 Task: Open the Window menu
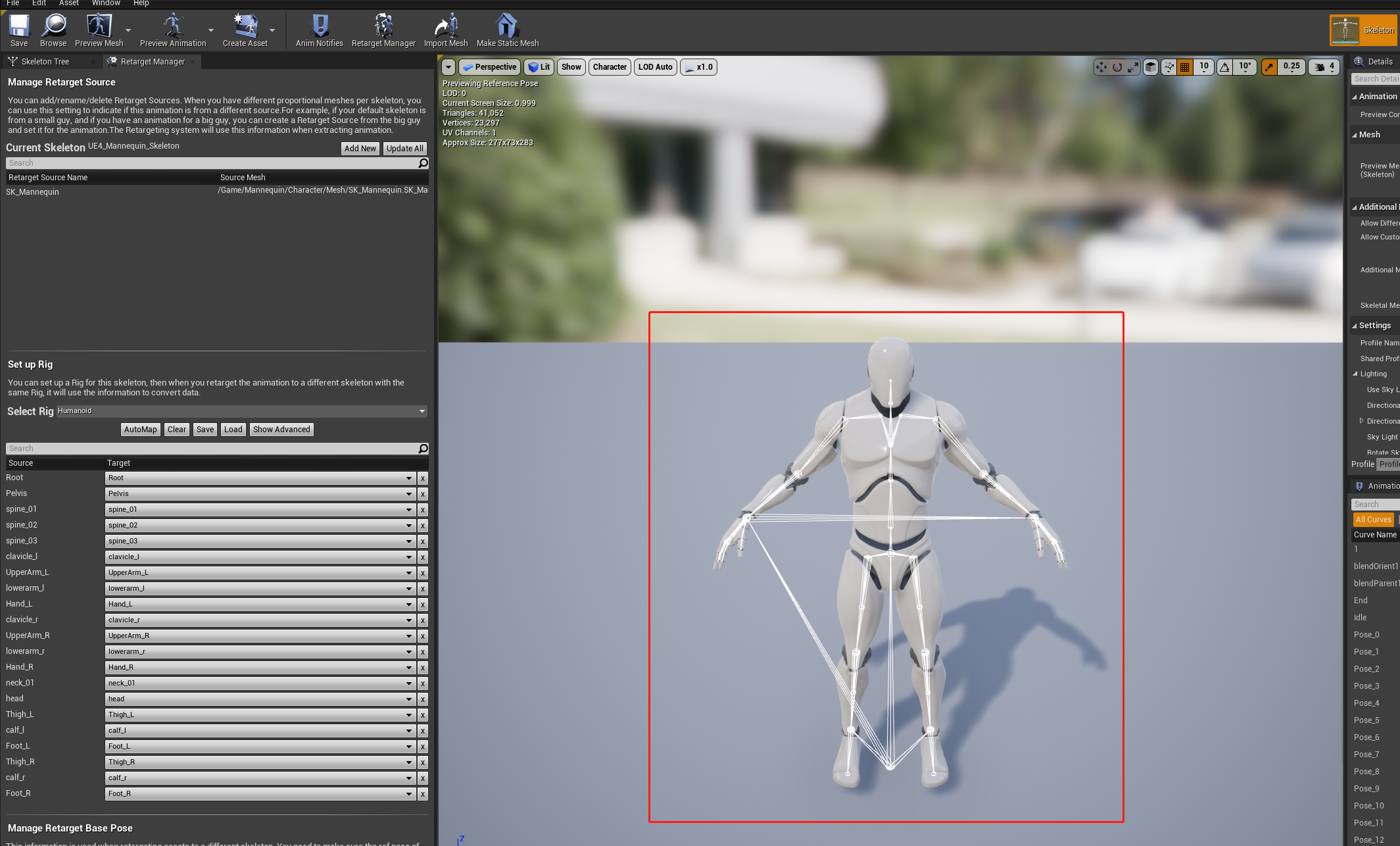(x=106, y=3)
